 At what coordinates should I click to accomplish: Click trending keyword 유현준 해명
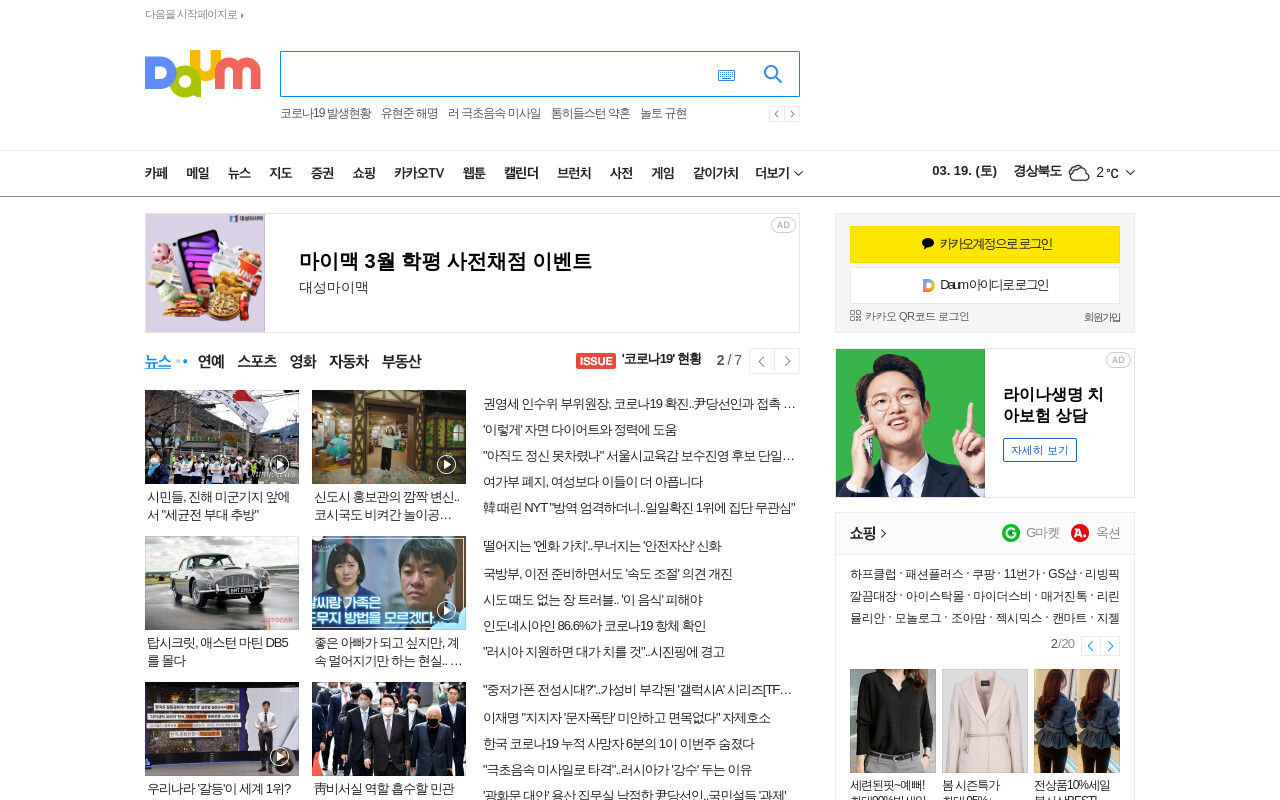409,113
